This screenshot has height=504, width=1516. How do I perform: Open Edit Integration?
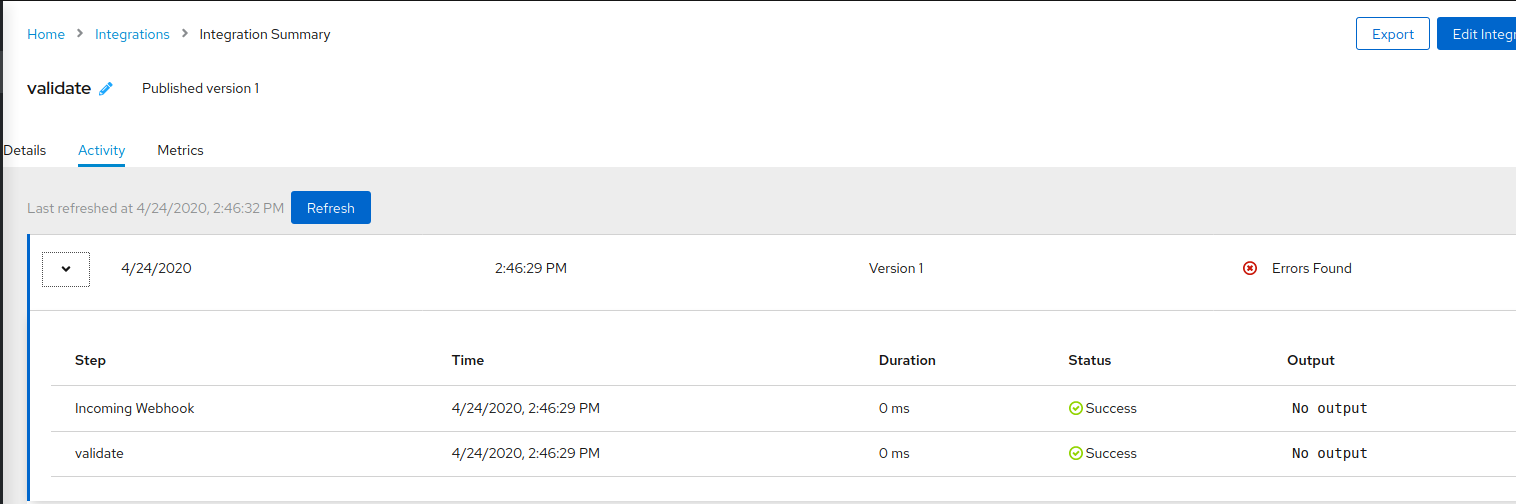1477,34
